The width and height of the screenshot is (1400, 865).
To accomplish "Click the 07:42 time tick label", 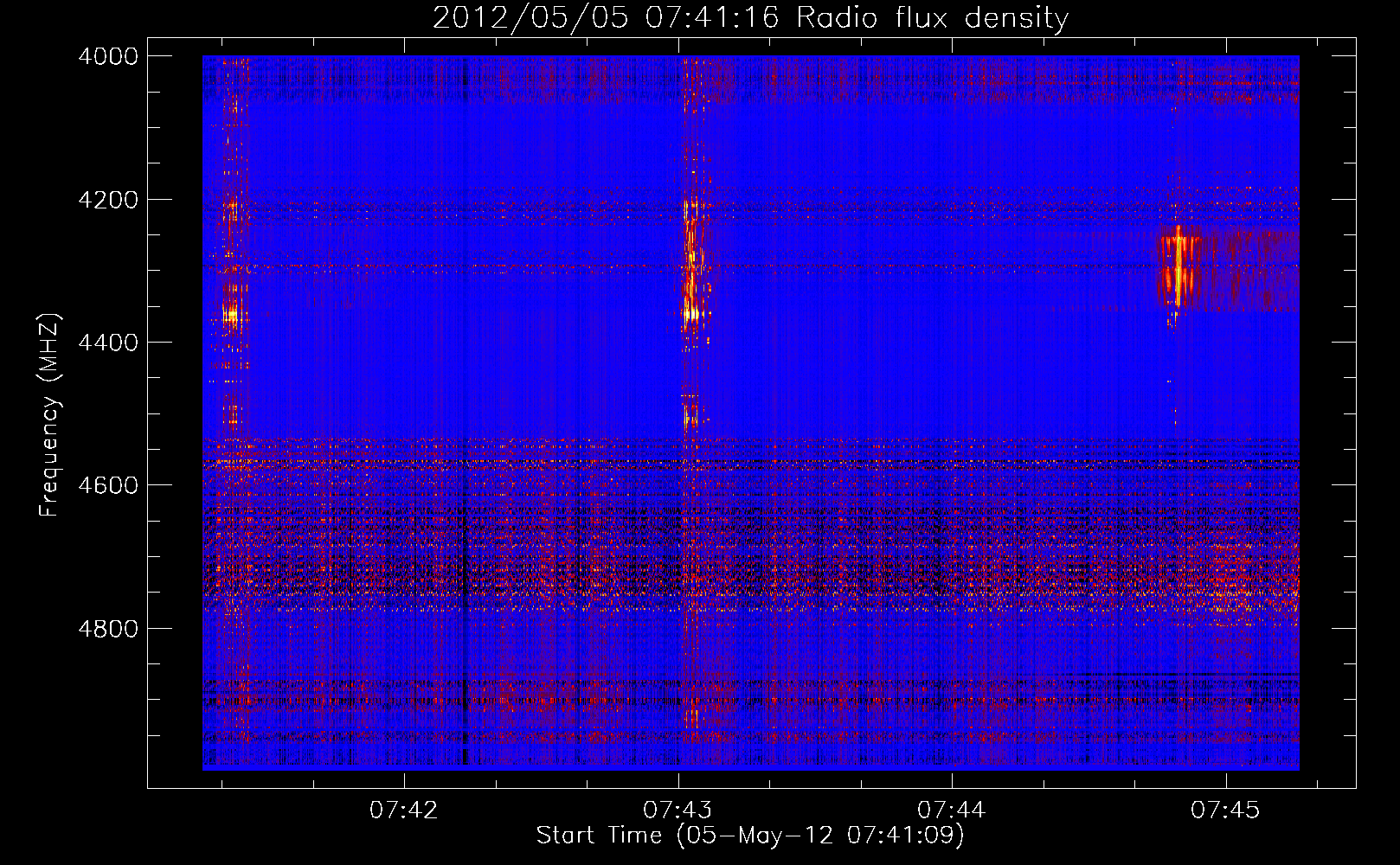I will pyautogui.click(x=404, y=810).
